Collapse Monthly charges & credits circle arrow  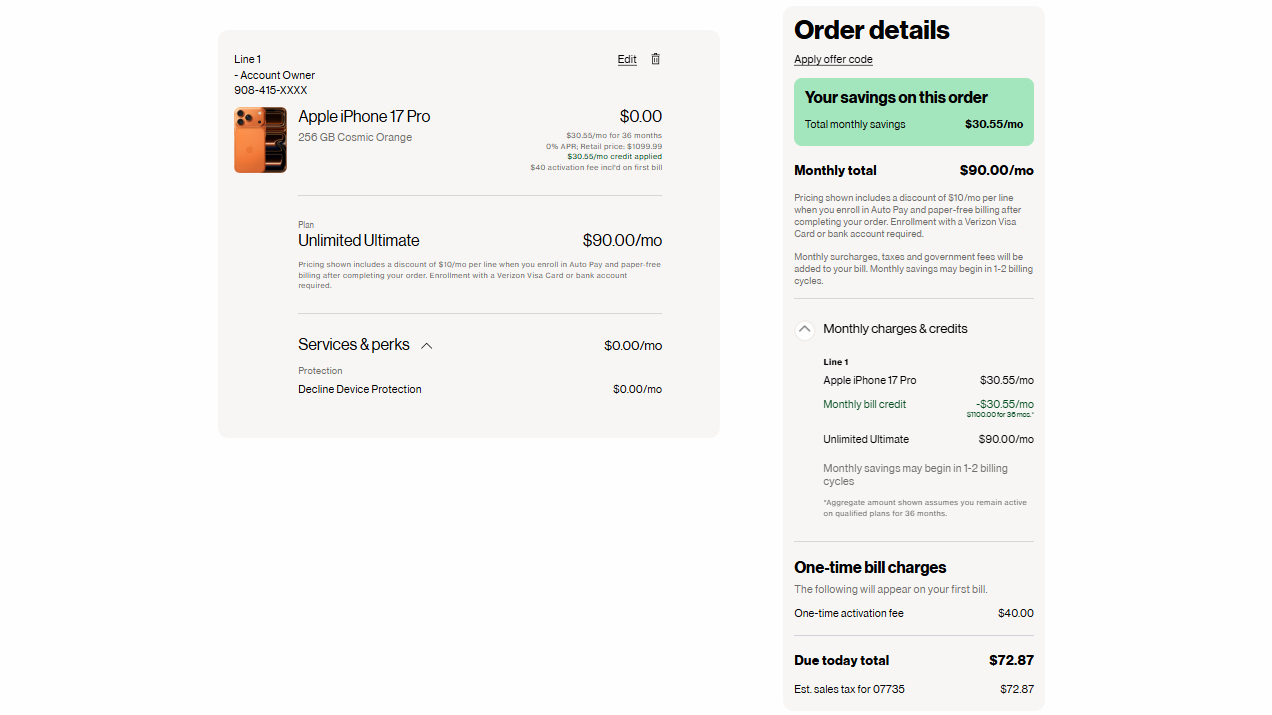(805, 329)
